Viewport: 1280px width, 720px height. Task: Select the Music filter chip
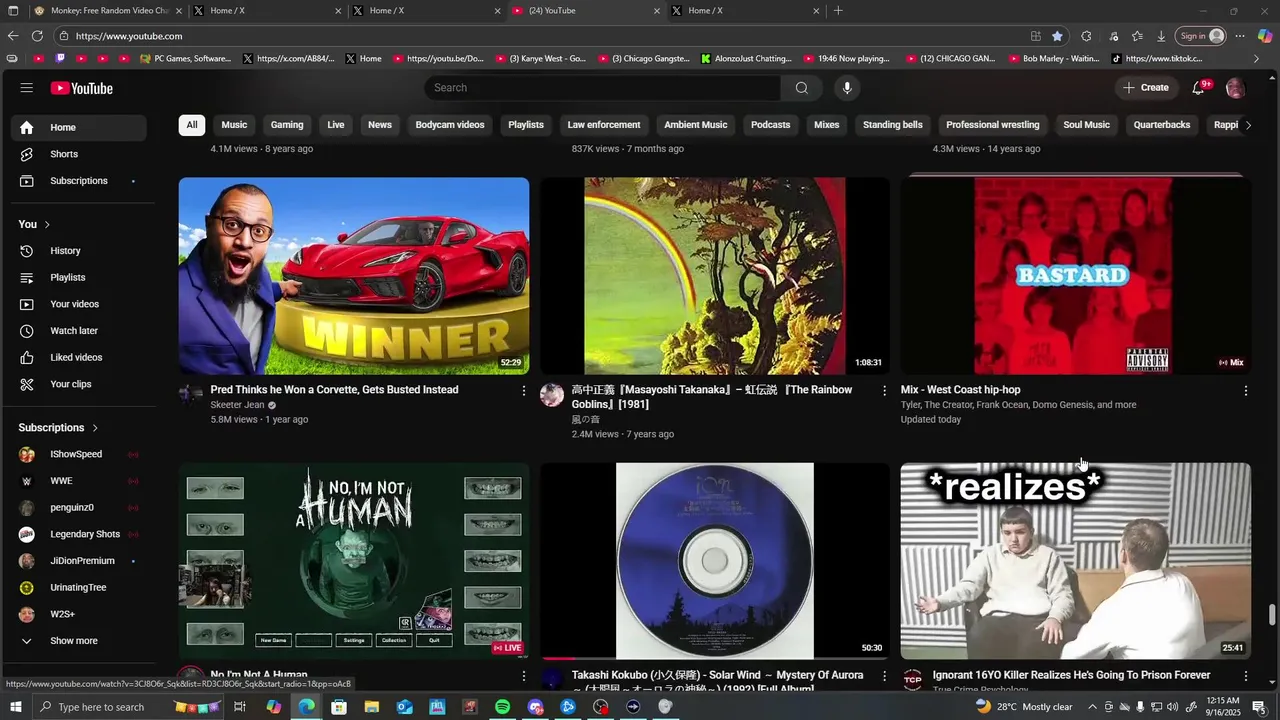(x=234, y=125)
